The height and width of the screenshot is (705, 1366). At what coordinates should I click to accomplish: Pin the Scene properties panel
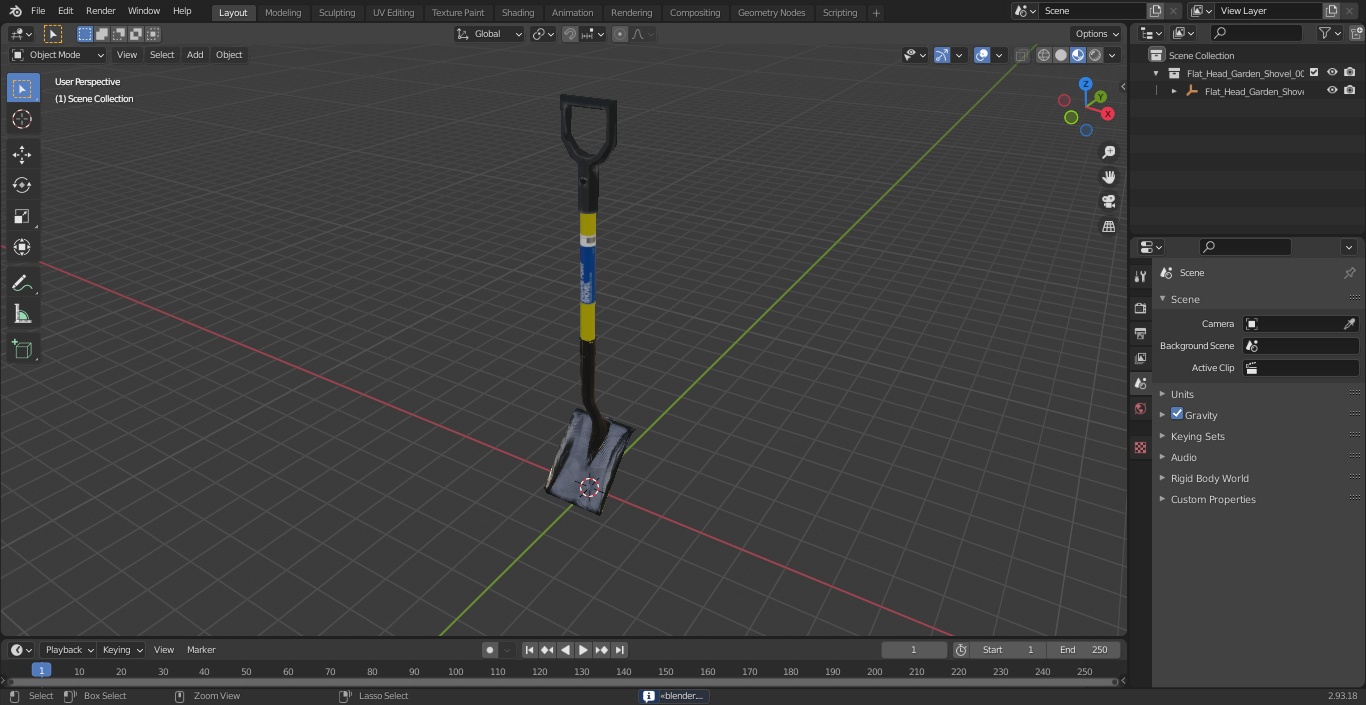[1349, 273]
